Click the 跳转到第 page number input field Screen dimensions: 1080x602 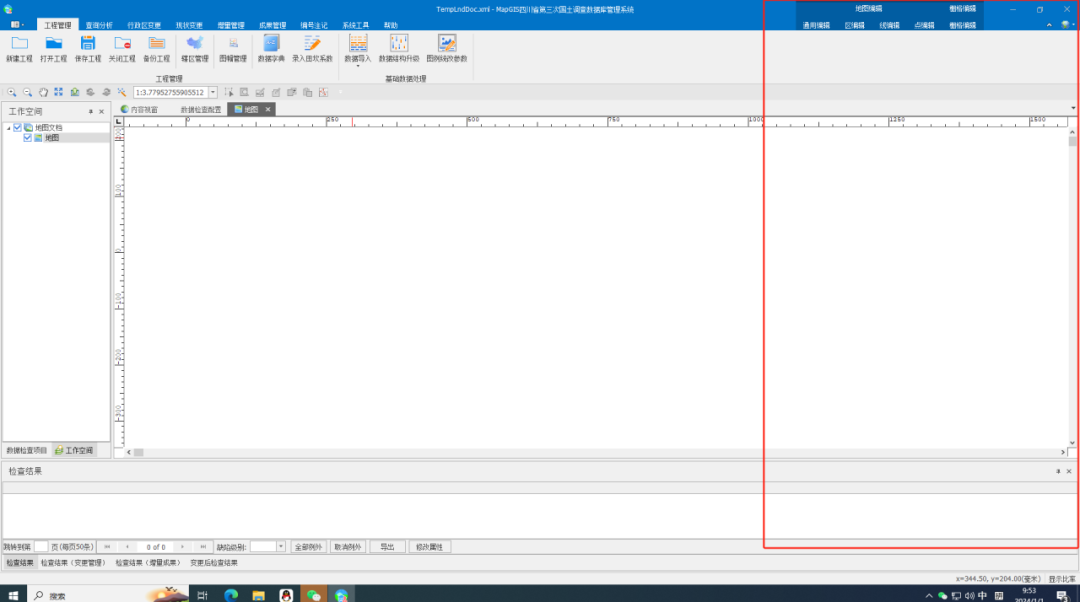41,547
